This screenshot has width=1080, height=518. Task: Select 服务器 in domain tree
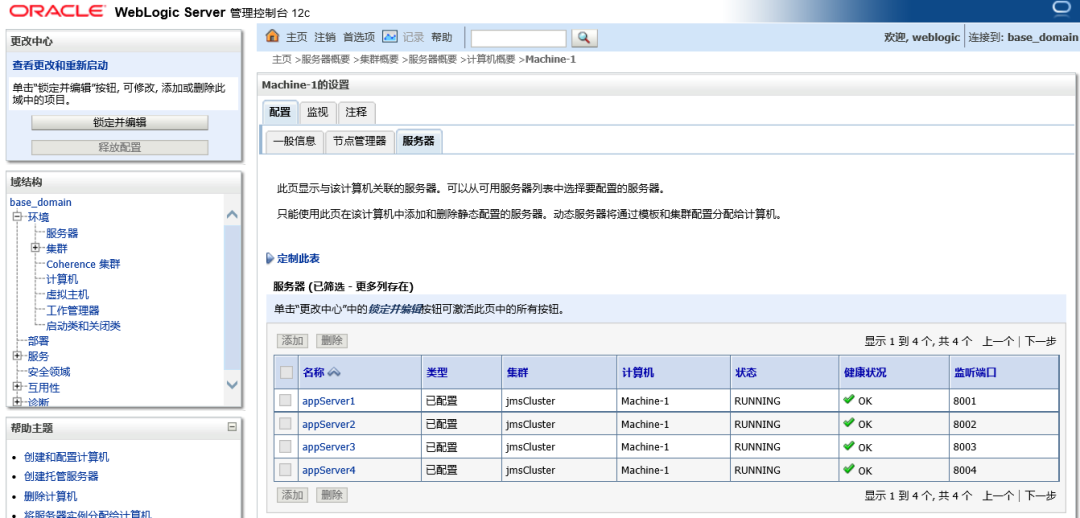pos(62,233)
